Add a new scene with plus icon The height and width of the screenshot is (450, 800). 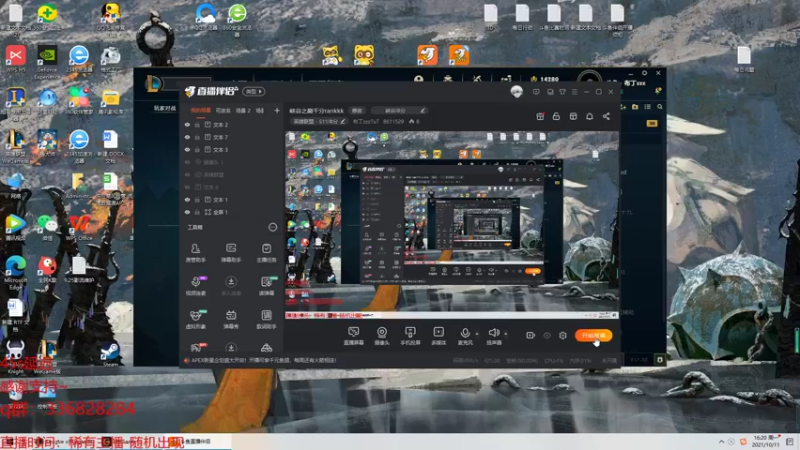[x=277, y=110]
